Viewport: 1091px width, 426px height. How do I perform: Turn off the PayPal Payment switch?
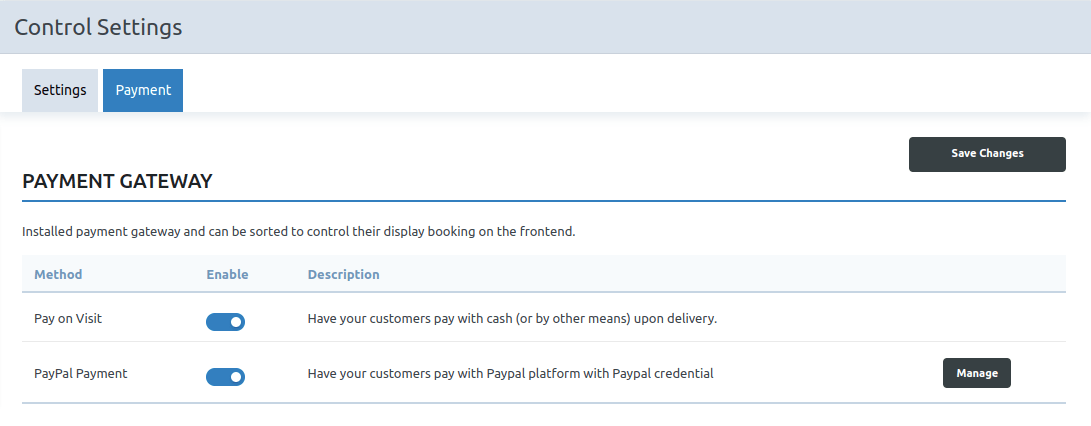(225, 377)
